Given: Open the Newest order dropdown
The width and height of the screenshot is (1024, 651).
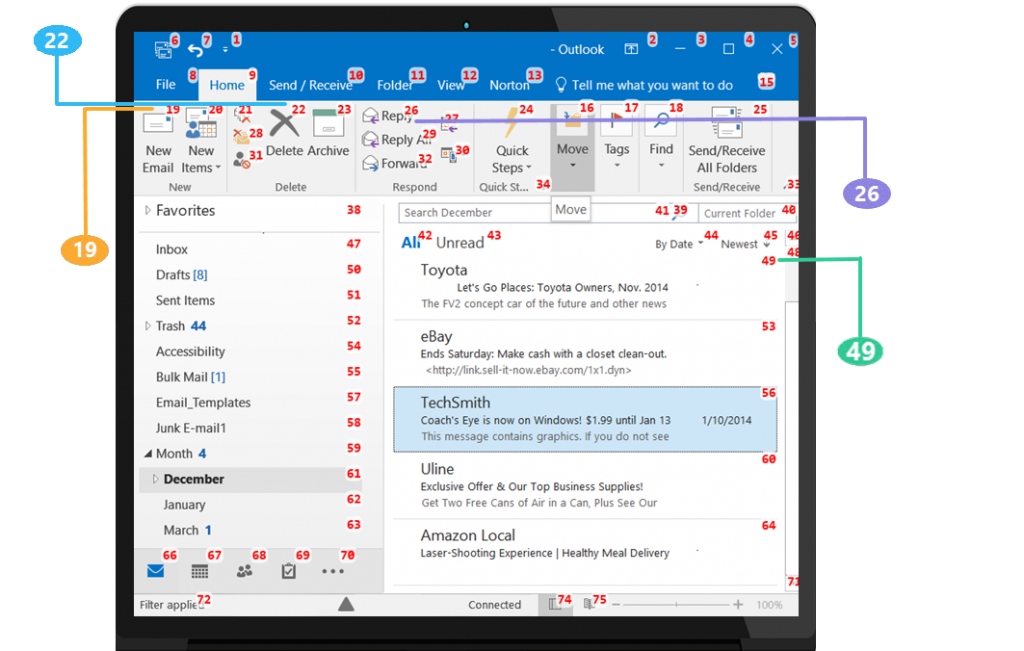Looking at the screenshot, I should click(x=745, y=245).
